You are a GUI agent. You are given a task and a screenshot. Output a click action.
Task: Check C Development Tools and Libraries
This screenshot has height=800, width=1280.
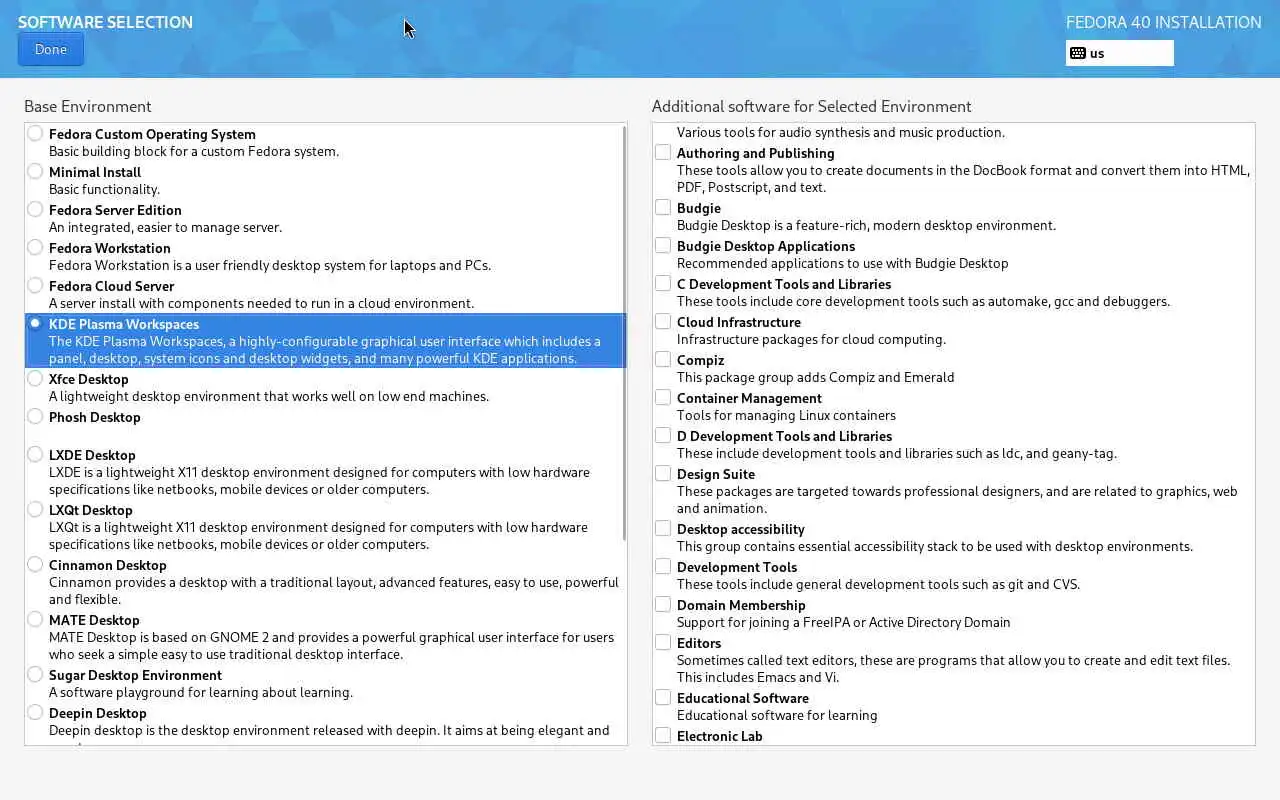[663, 283]
